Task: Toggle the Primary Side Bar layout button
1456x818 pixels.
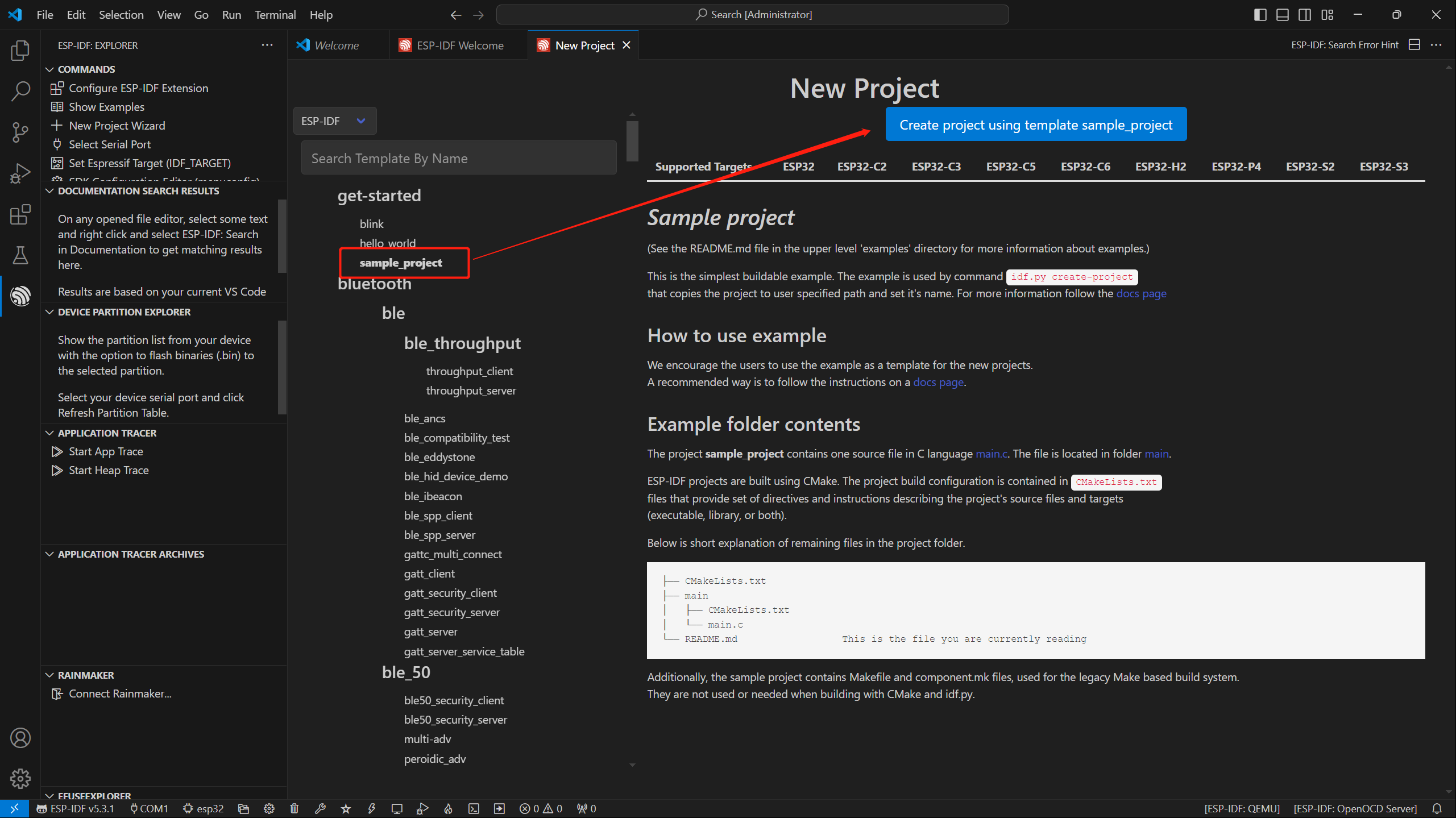Action: coord(1260,15)
